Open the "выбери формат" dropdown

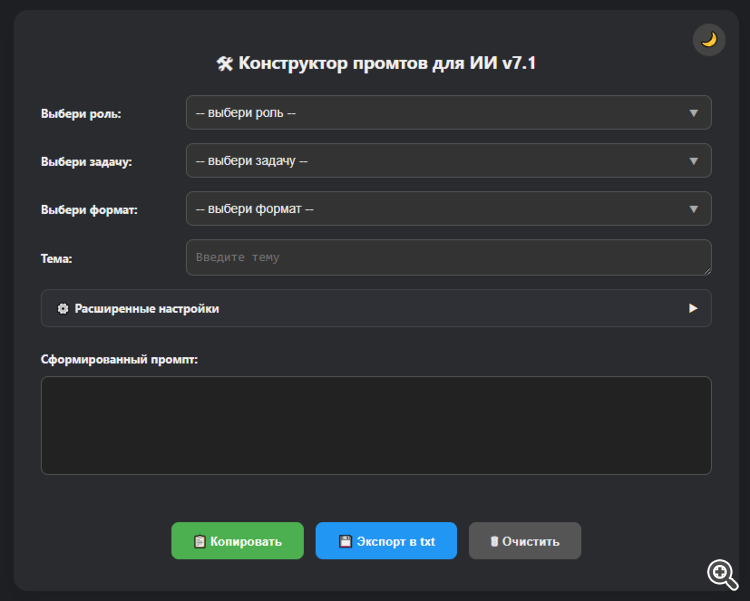point(448,209)
